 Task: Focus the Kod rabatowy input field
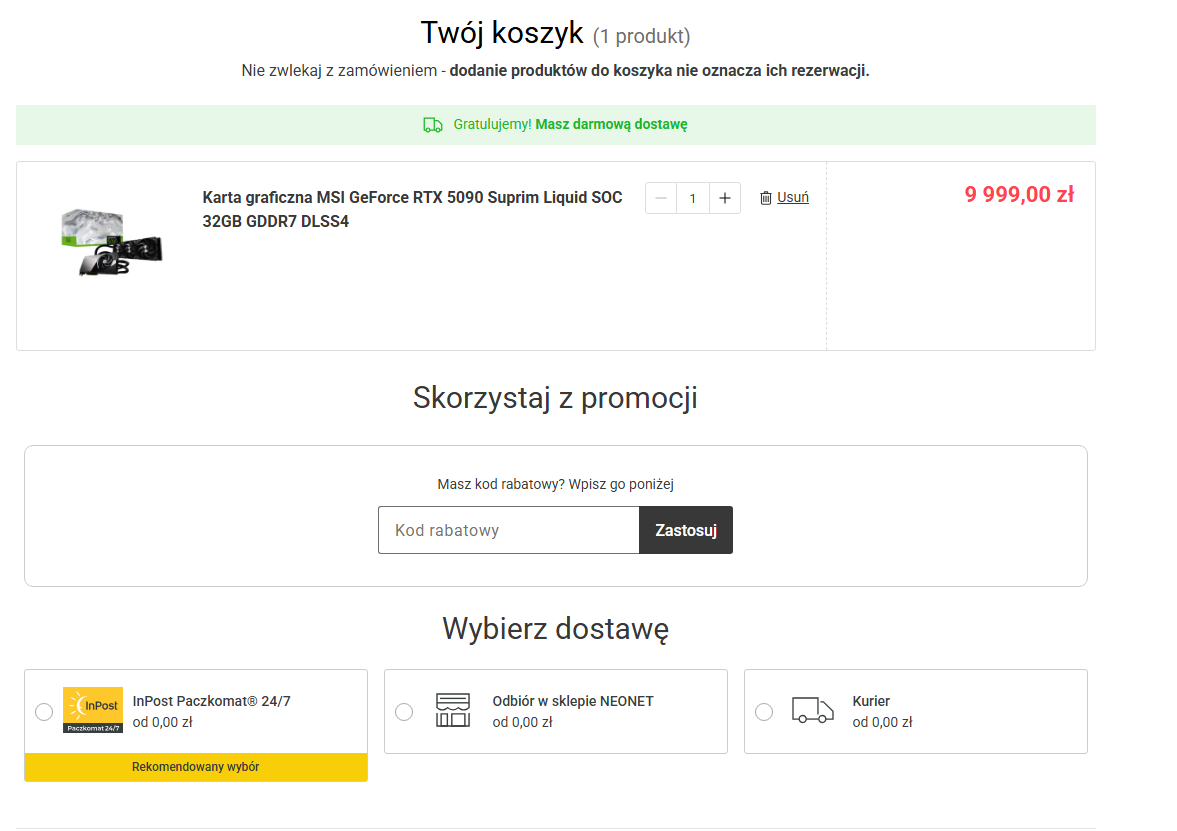[x=508, y=530]
